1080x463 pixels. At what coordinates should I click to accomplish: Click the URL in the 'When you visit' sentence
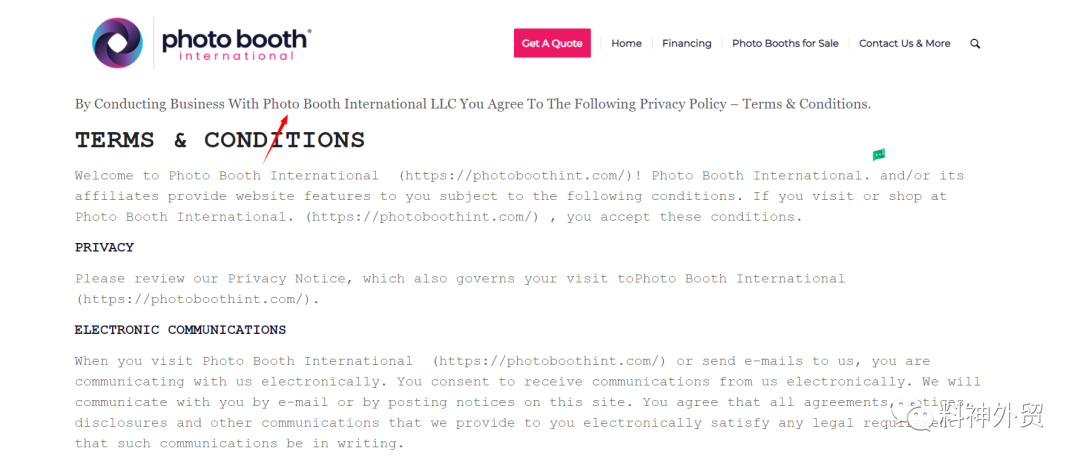549,361
